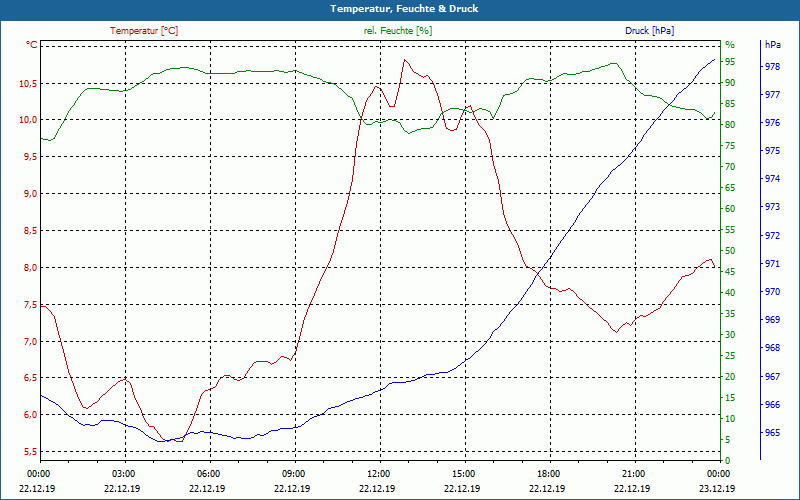This screenshot has height=500, width=800.
Task: Click the 23.12.19 date label
Action: pos(717,488)
